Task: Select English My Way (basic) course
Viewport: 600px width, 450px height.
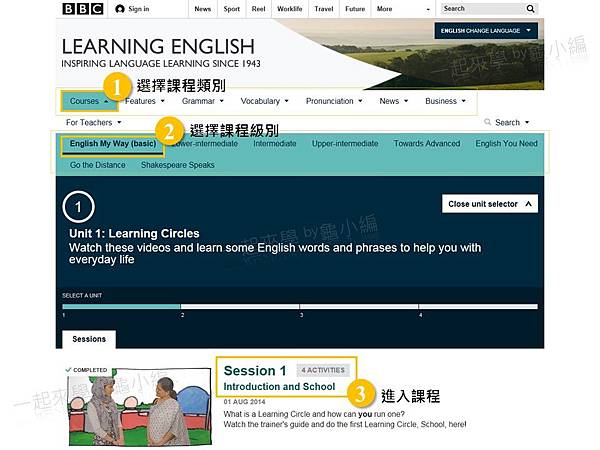Action: [113, 144]
